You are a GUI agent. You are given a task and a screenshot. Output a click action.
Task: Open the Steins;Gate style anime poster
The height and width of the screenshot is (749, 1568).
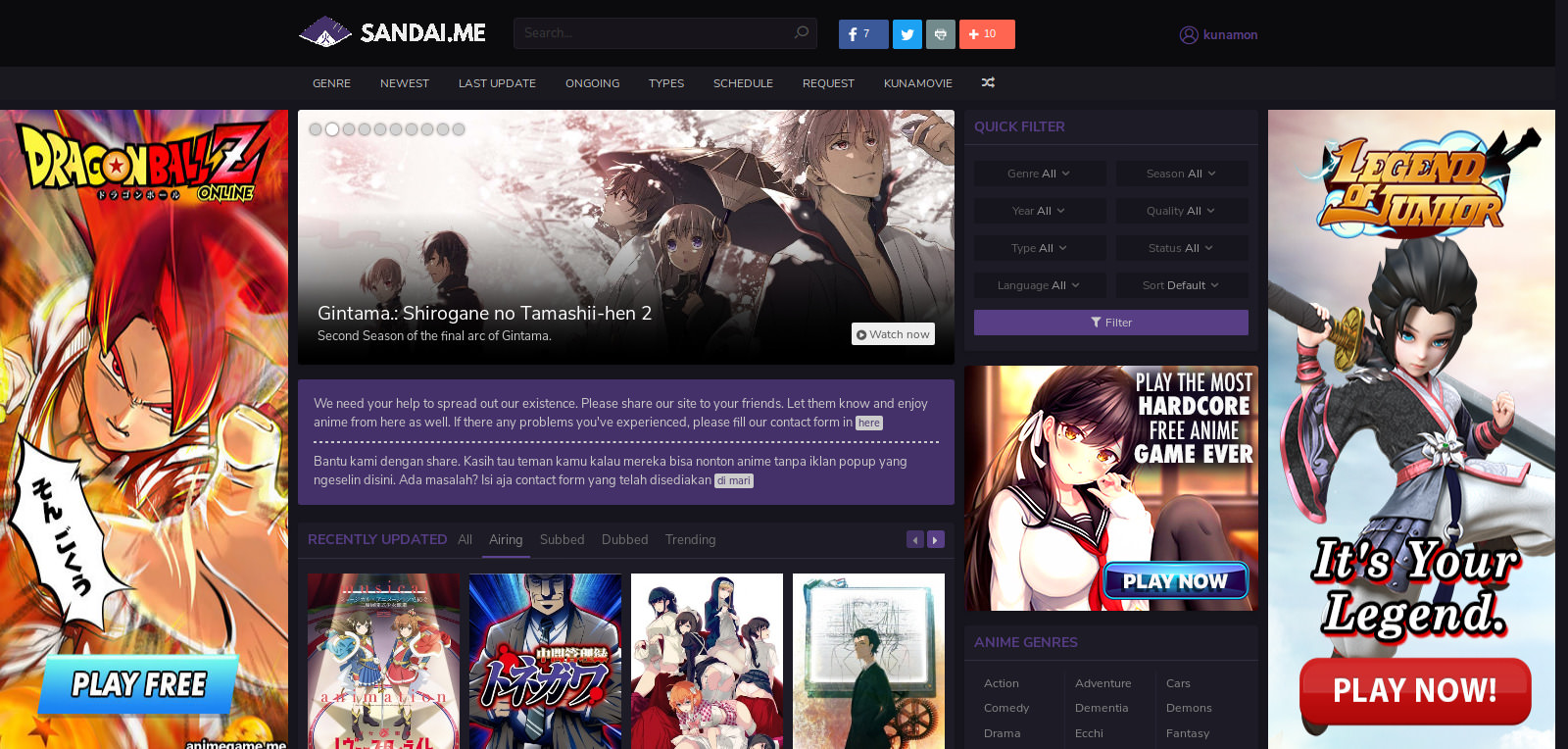(x=868, y=662)
